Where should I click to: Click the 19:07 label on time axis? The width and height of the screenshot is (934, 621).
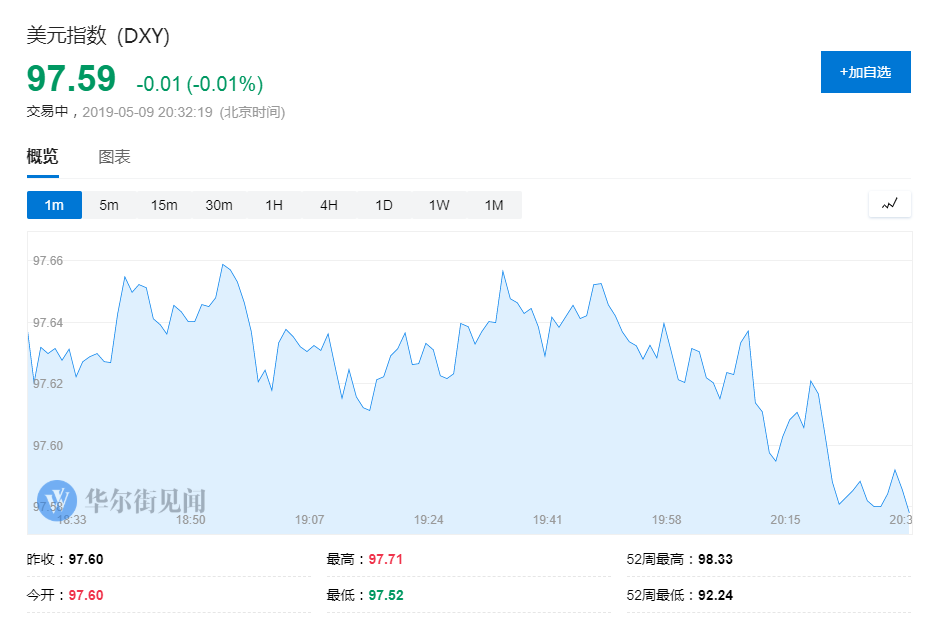(x=310, y=520)
